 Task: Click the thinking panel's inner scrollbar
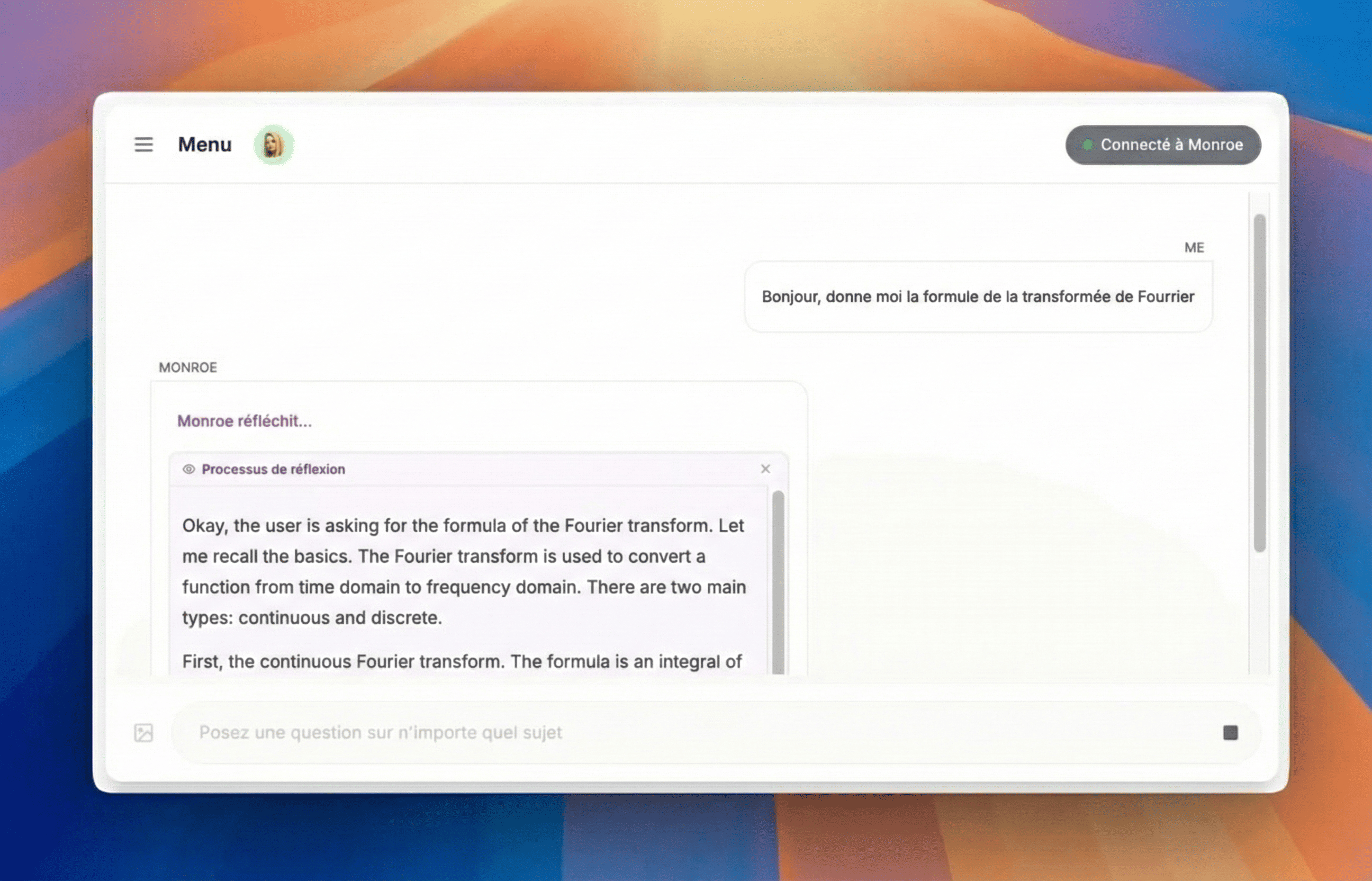pyautogui.click(x=778, y=581)
